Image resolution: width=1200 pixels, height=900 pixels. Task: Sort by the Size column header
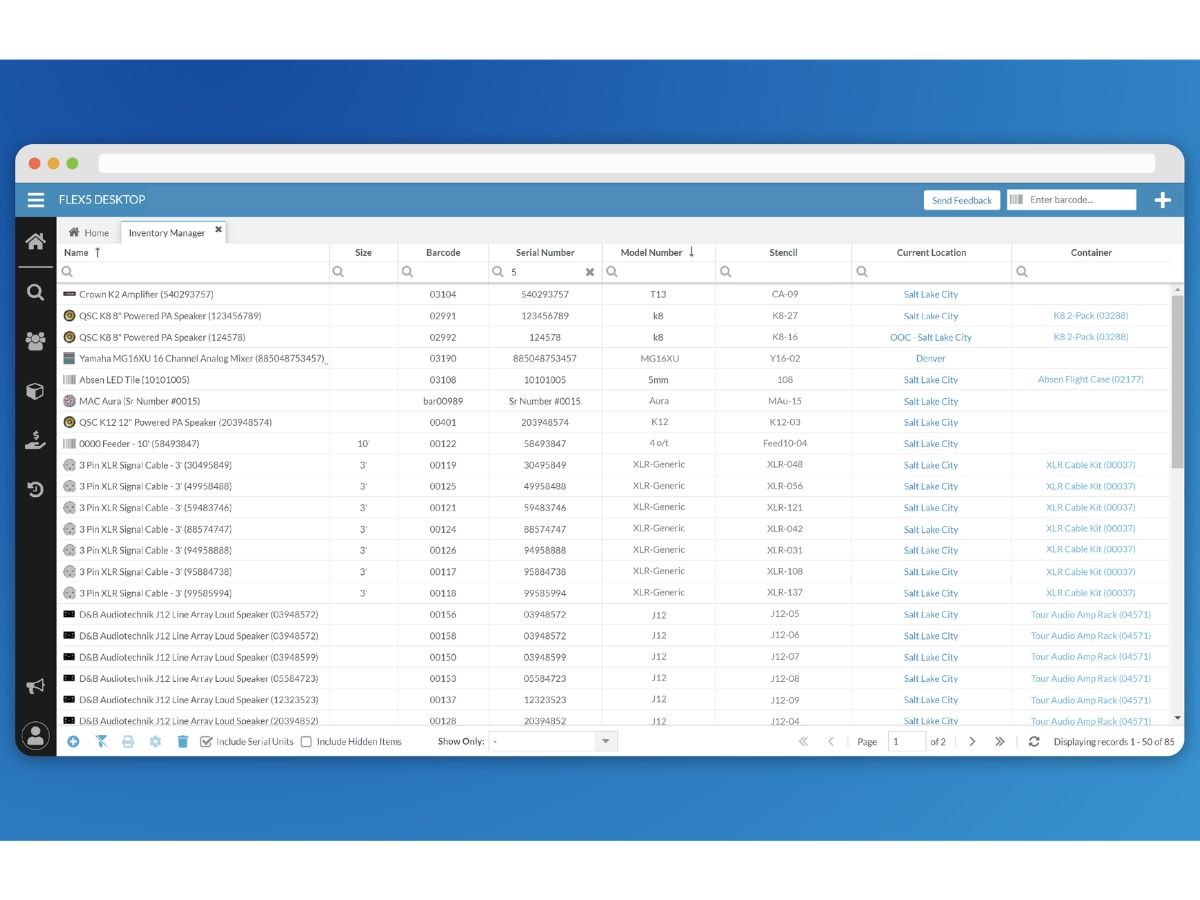(364, 253)
